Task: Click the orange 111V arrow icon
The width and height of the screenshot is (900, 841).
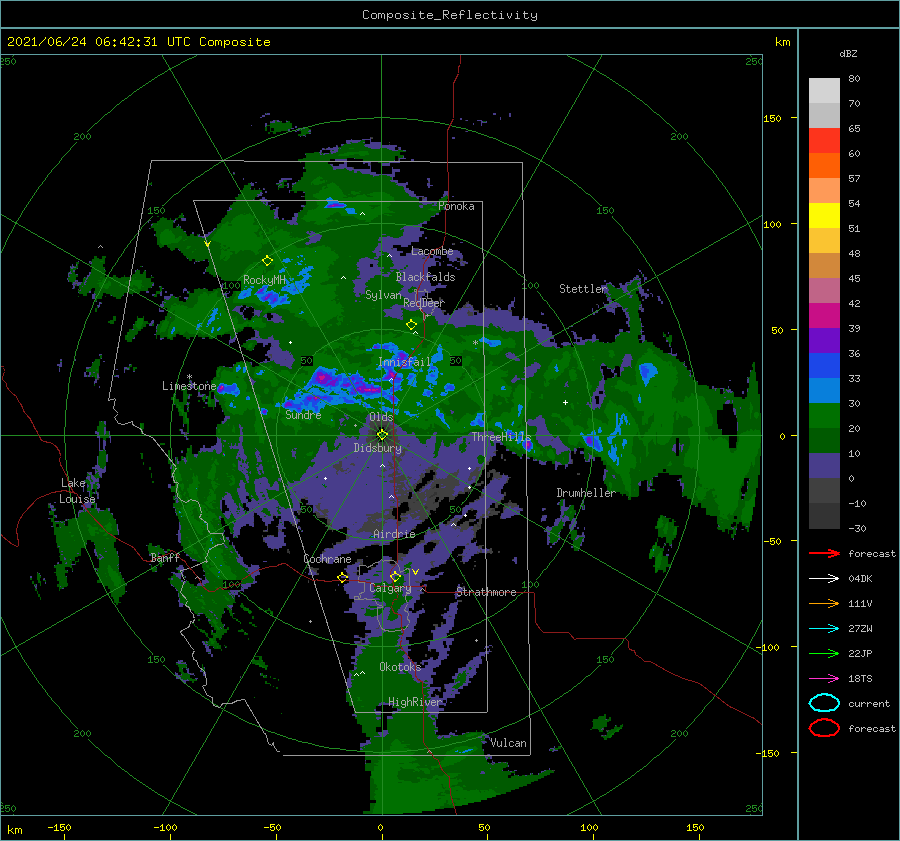Action: 824,603
